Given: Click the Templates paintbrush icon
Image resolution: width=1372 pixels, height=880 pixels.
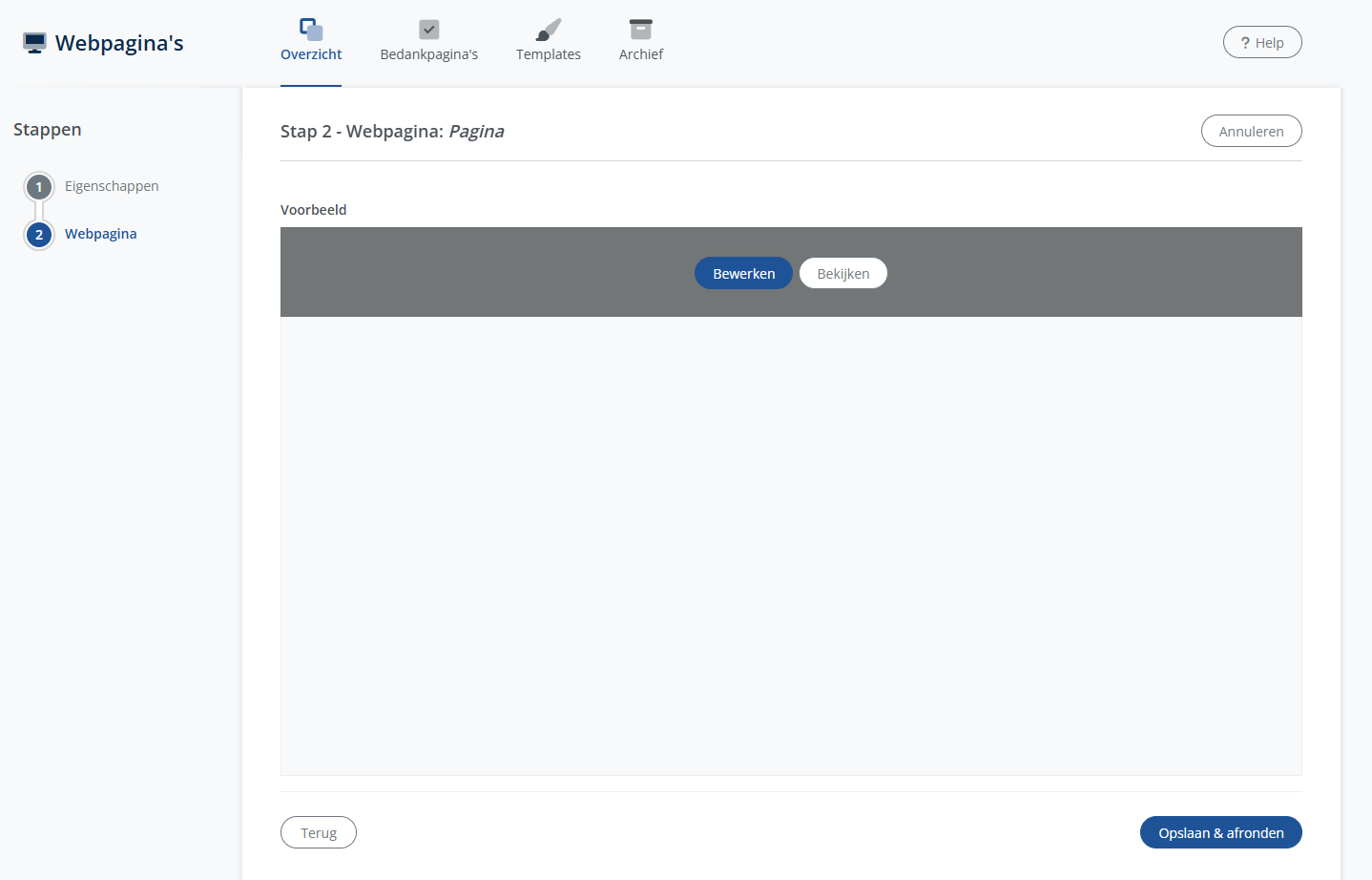Looking at the screenshot, I should [x=549, y=30].
